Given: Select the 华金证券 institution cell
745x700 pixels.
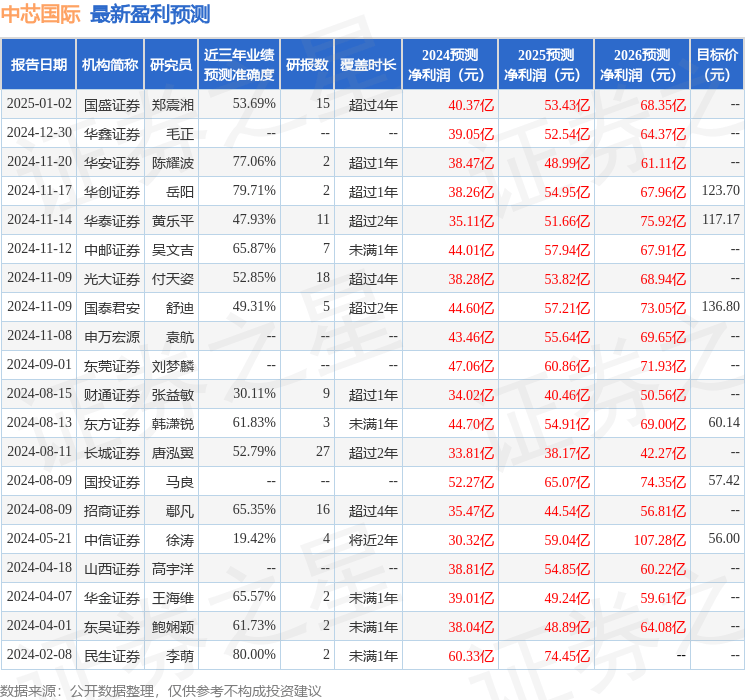Looking at the screenshot, I should [112, 597].
